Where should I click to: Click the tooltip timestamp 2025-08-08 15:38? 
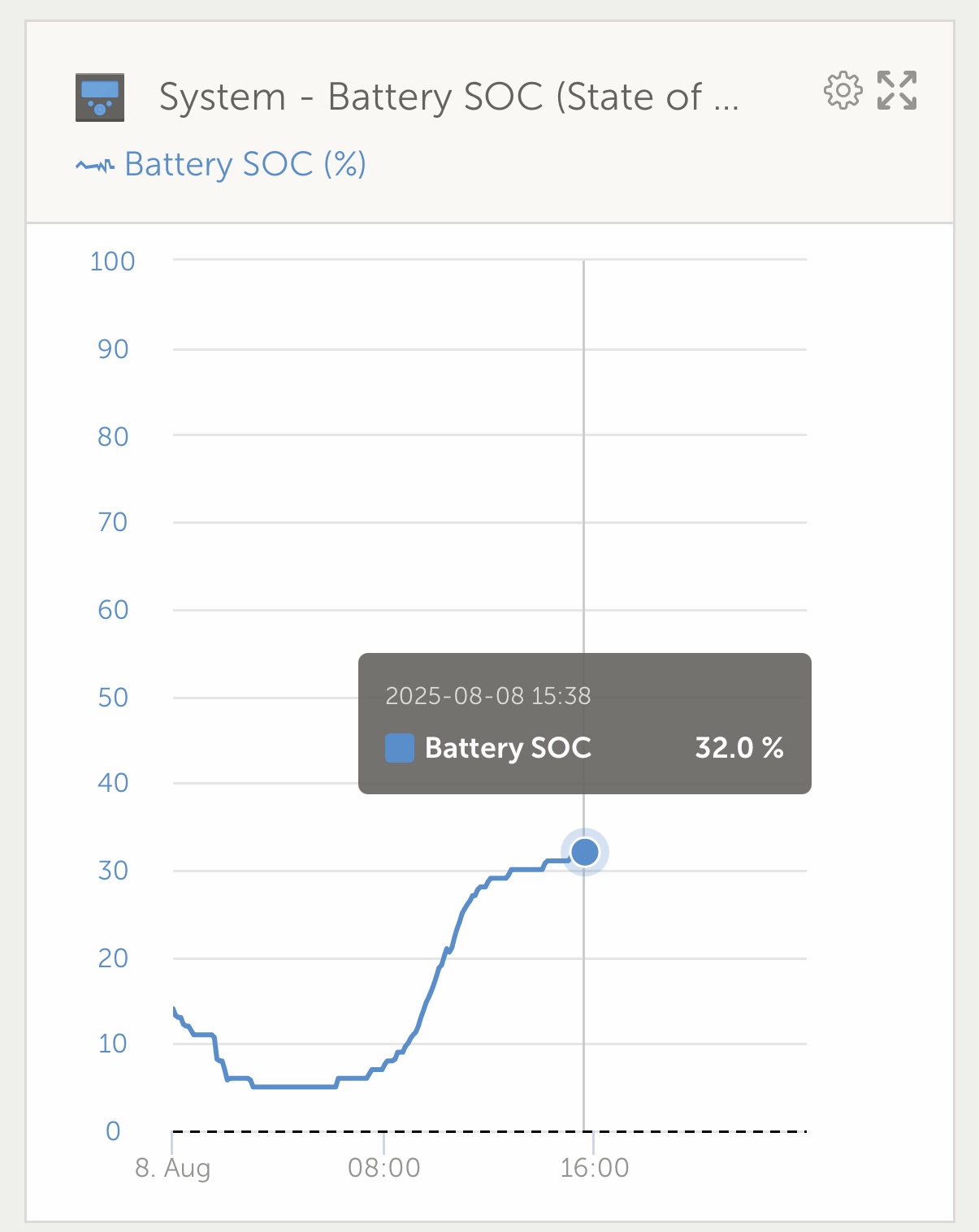(487, 696)
